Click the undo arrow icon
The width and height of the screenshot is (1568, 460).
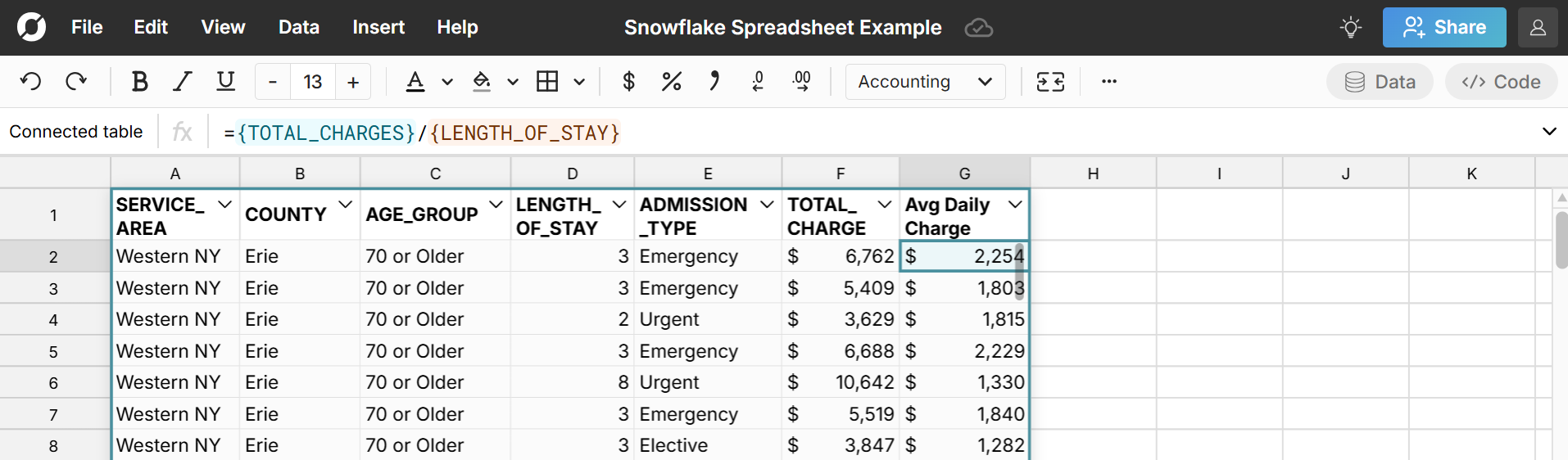tap(31, 82)
